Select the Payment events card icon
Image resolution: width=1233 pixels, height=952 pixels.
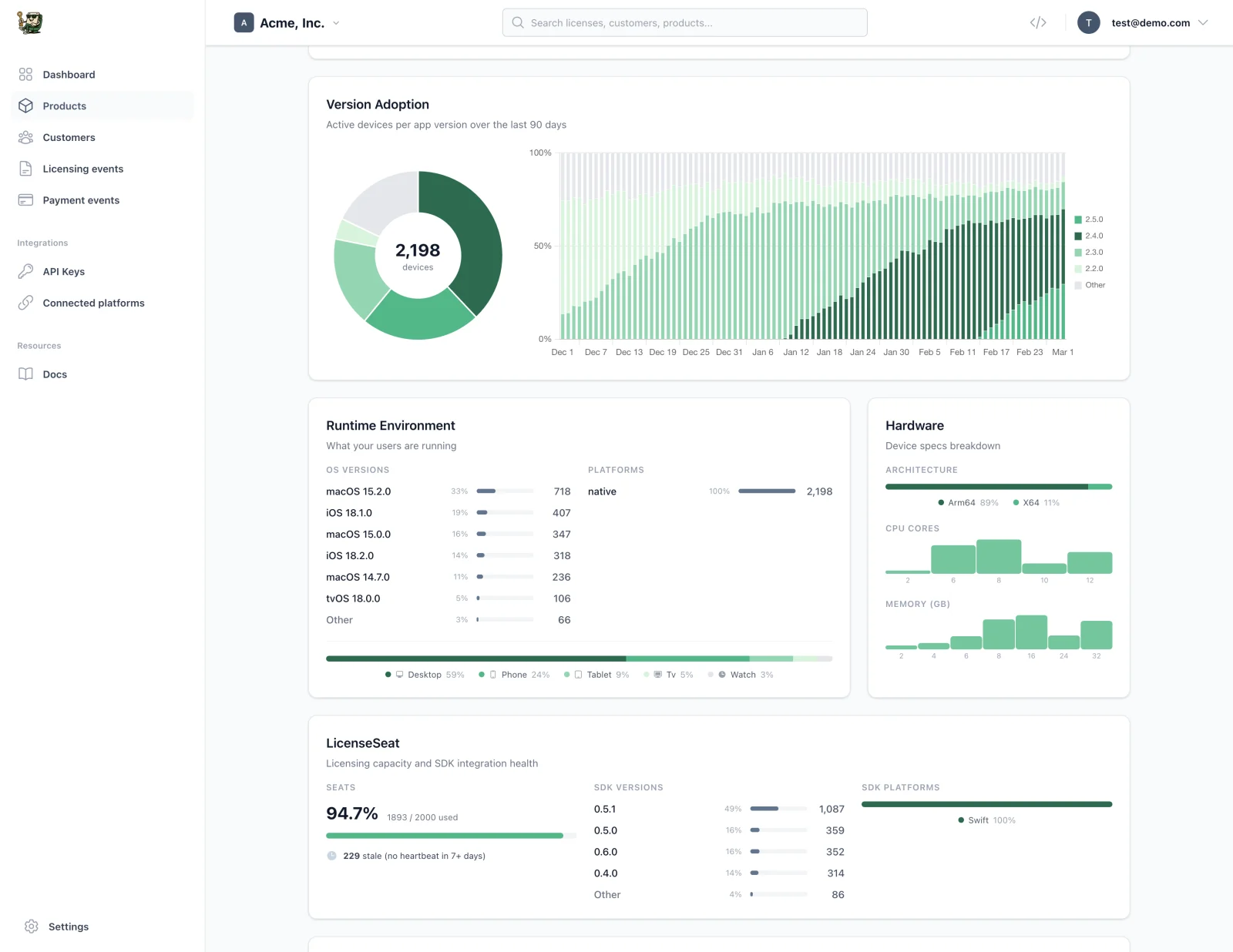coord(25,199)
